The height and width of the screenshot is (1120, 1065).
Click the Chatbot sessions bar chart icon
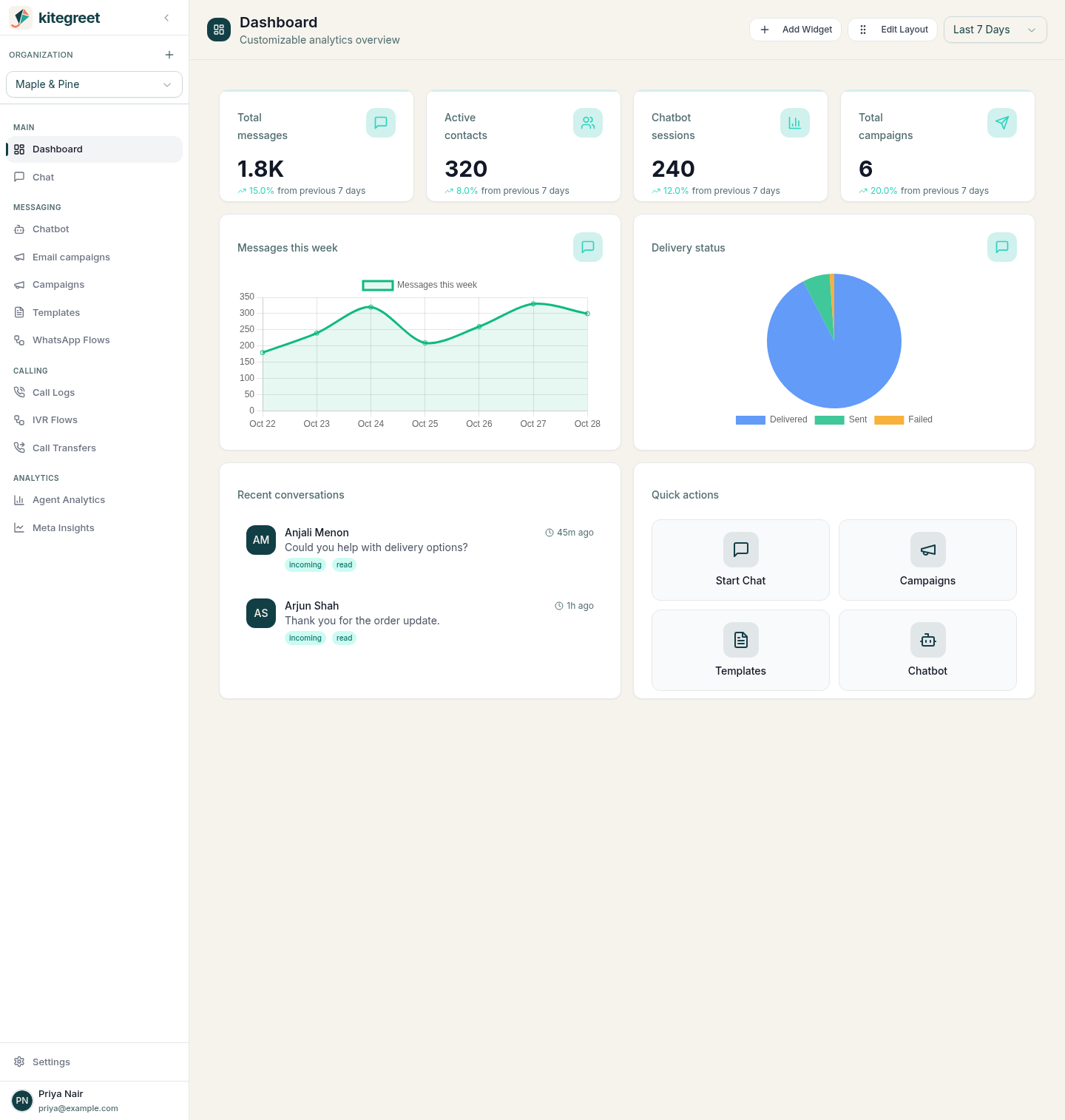coord(795,123)
